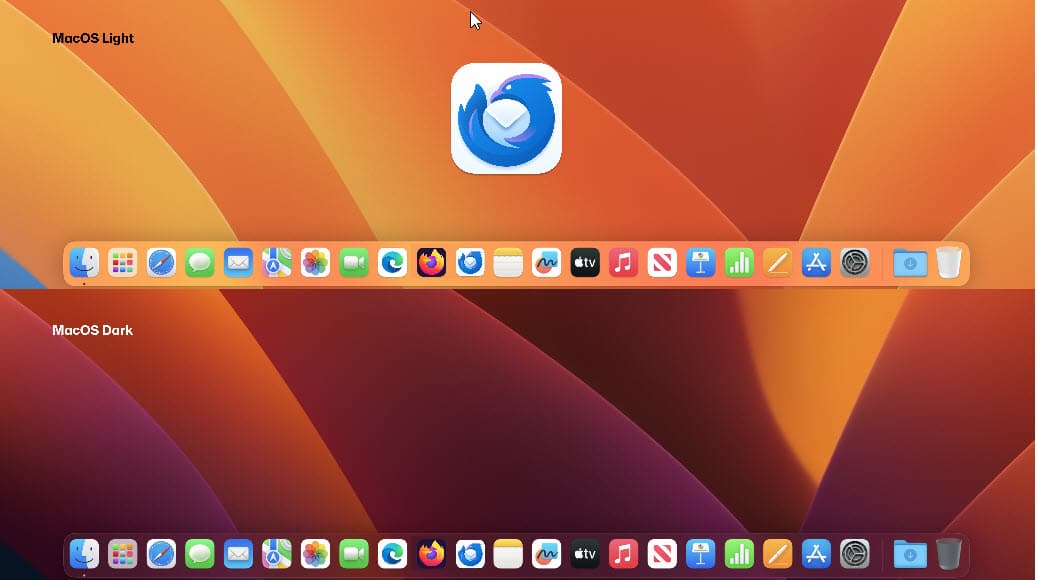
Task: Start FaceTime from the light dock
Action: pos(354,263)
